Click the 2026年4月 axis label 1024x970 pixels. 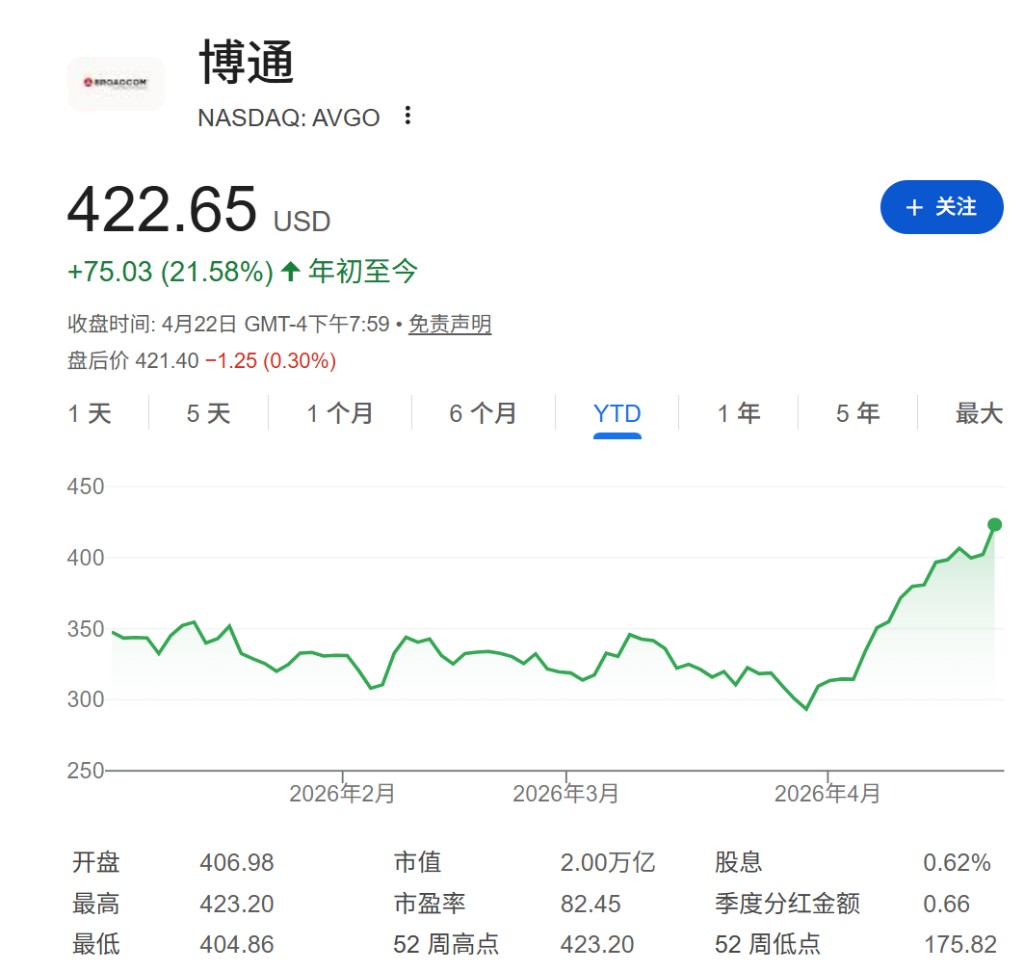[x=828, y=794]
